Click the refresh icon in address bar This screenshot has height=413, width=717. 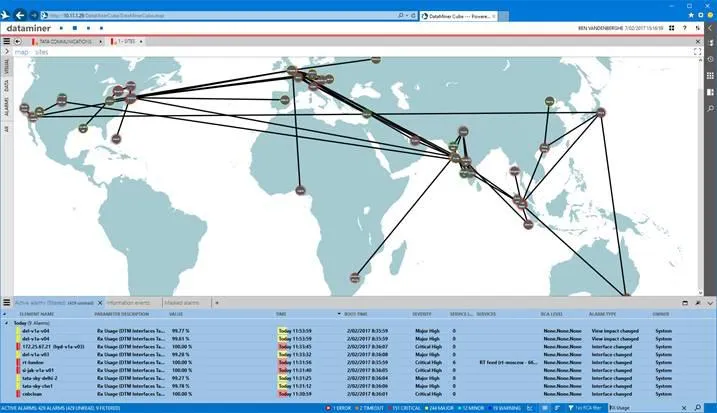(413, 16)
